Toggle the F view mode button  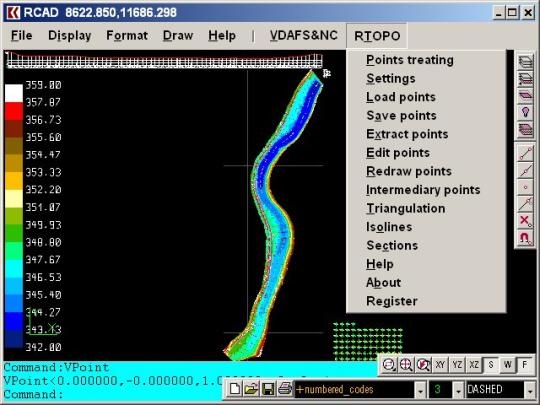(x=525, y=365)
